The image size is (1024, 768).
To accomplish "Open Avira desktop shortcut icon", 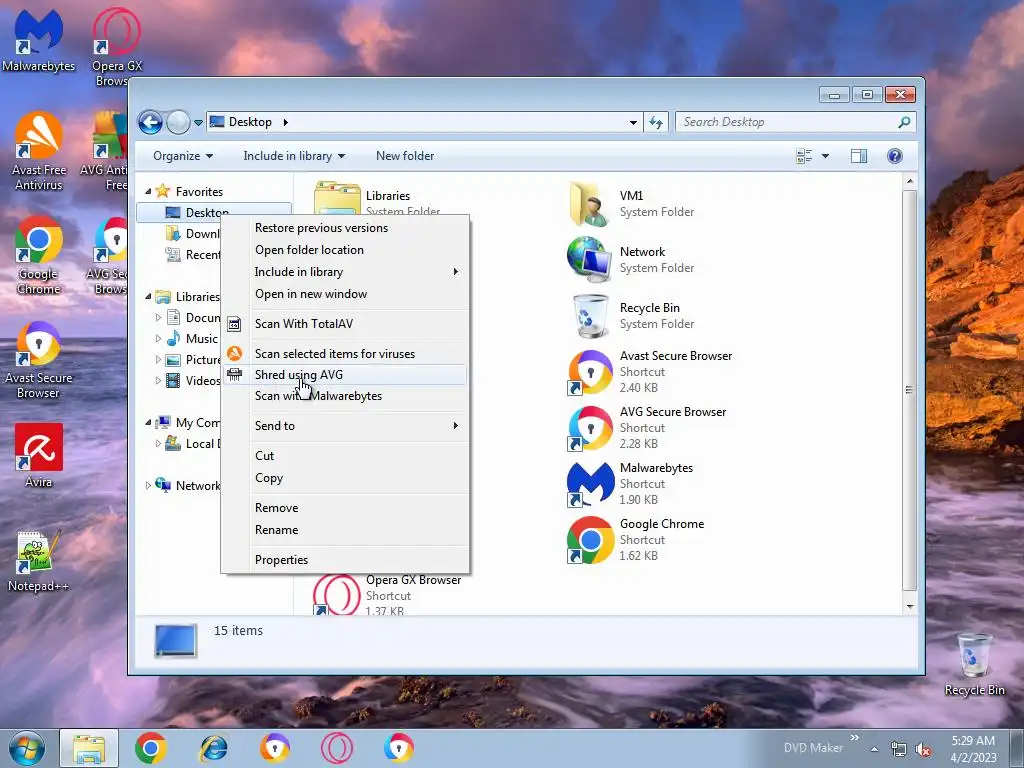I will 39,448.
